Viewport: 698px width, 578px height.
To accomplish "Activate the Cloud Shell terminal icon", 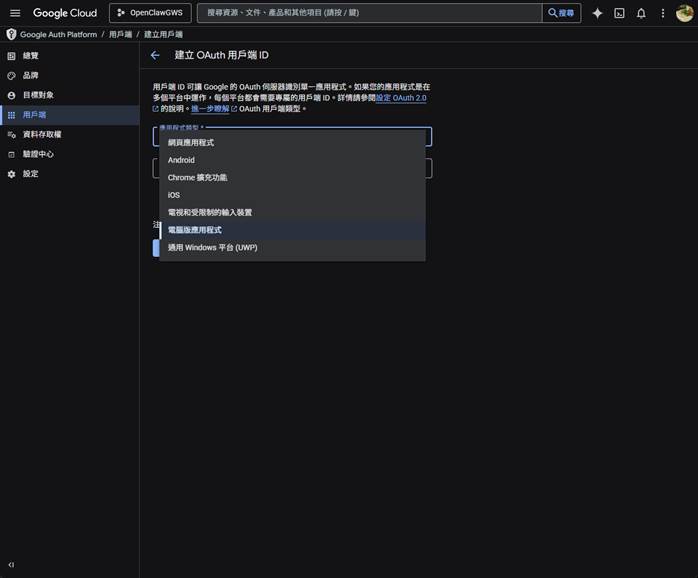I will pos(619,13).
